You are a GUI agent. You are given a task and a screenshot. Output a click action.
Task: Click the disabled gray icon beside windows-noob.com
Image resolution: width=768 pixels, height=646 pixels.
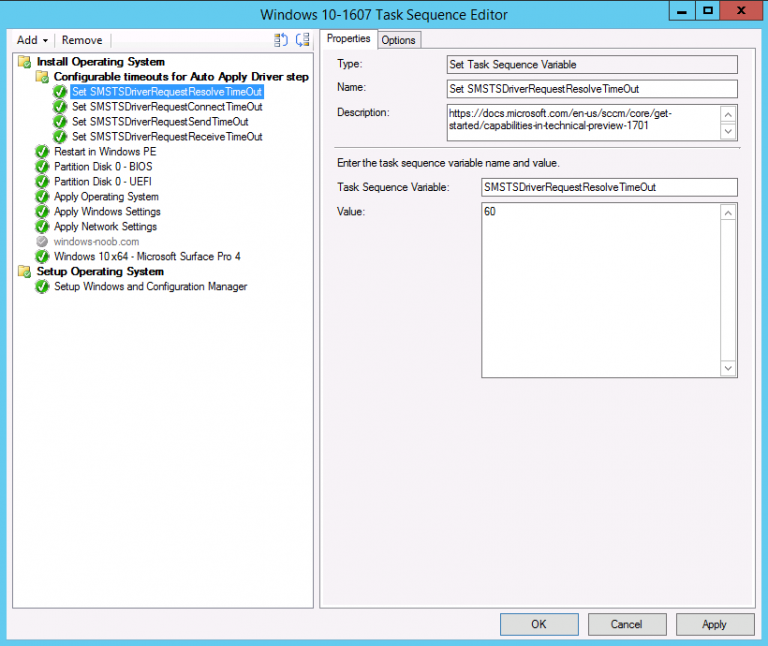pyautogui.click(x=42, y=242)
